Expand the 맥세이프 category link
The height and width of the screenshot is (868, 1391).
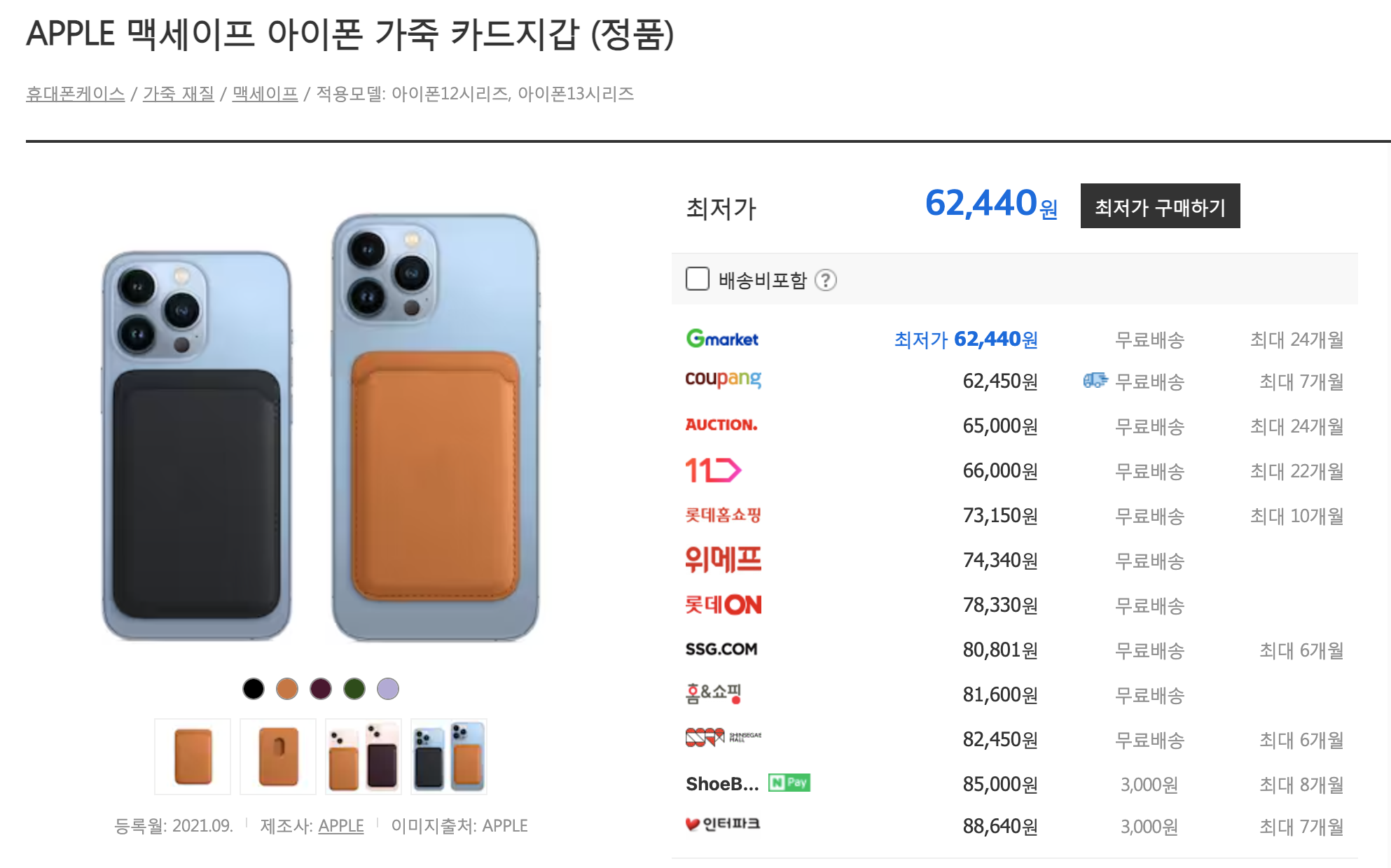pos(263,94)
